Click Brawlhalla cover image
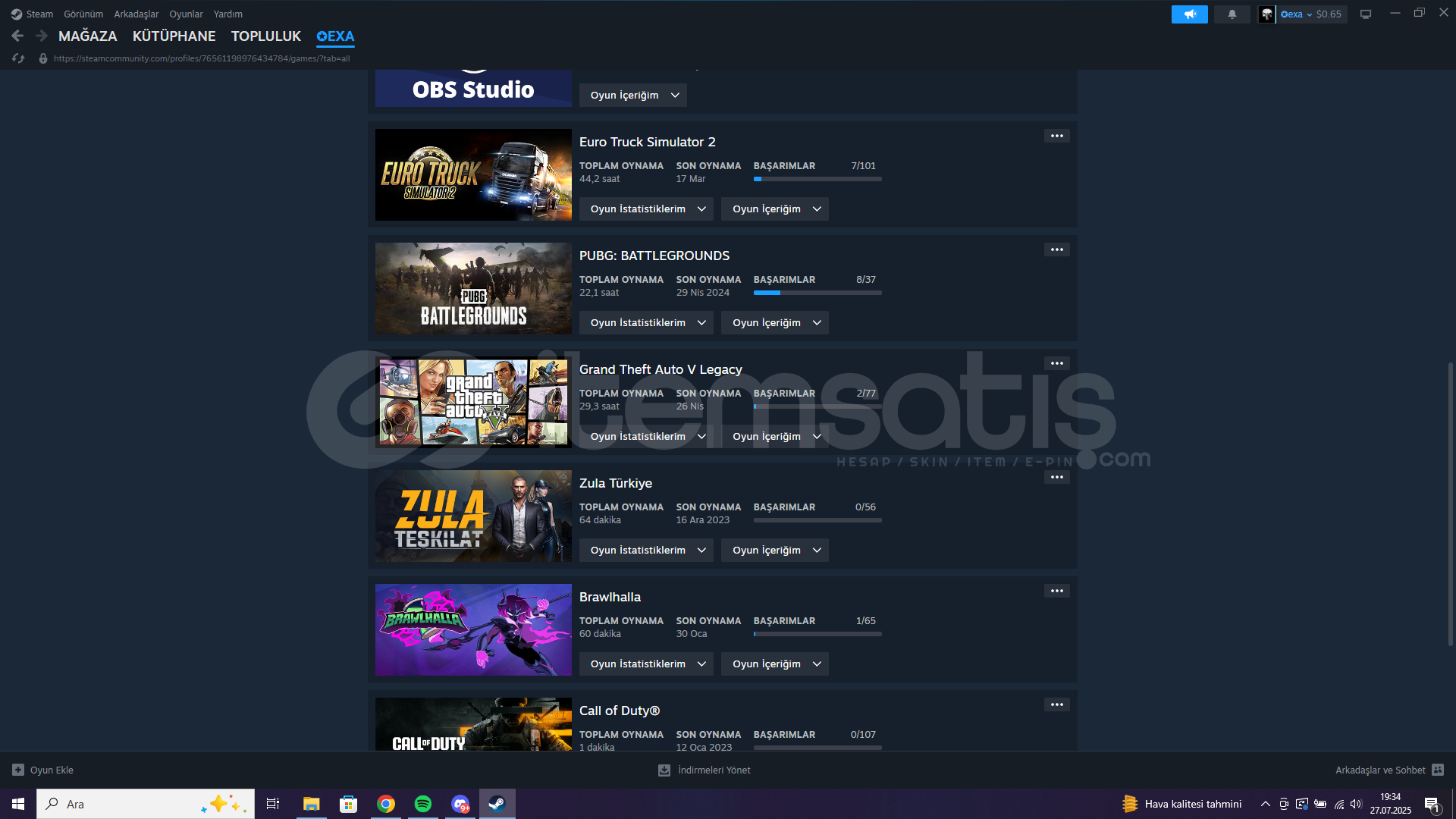 click(473, 629)
